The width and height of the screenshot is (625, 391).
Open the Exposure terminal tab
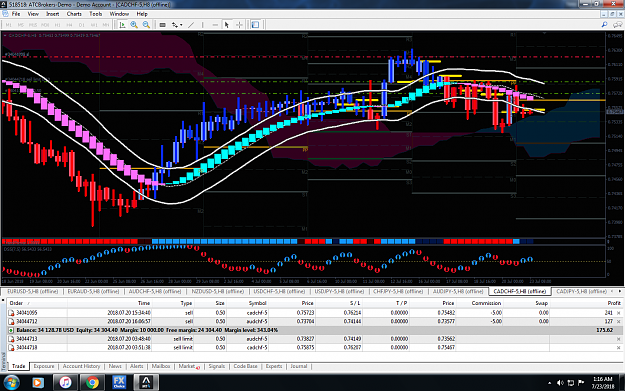tap(44, 366)
